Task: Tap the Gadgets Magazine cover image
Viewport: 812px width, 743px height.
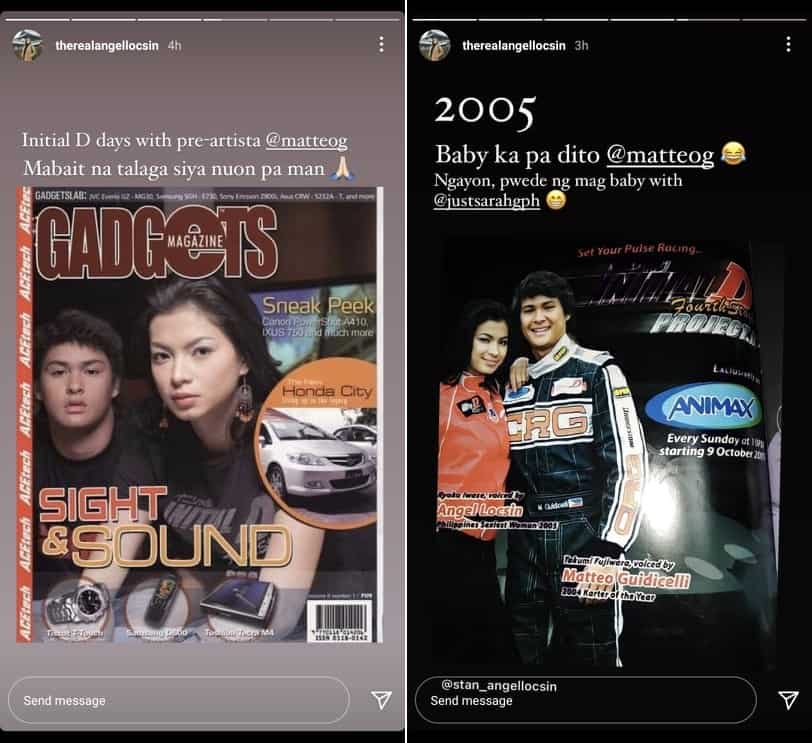Action: click(200, 415)
